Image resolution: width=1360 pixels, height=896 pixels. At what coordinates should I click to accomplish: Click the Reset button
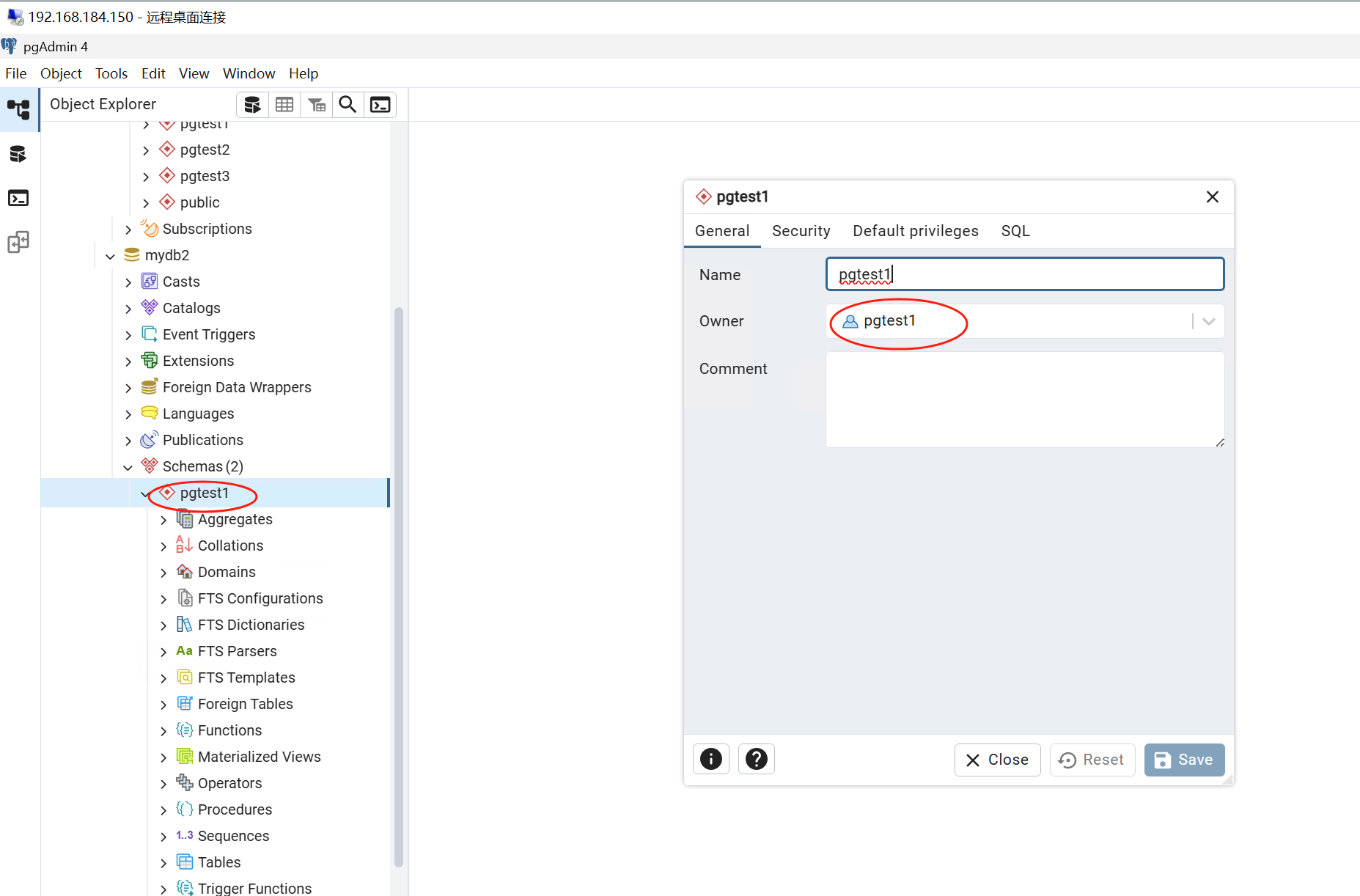click(x=1092, y=760)
